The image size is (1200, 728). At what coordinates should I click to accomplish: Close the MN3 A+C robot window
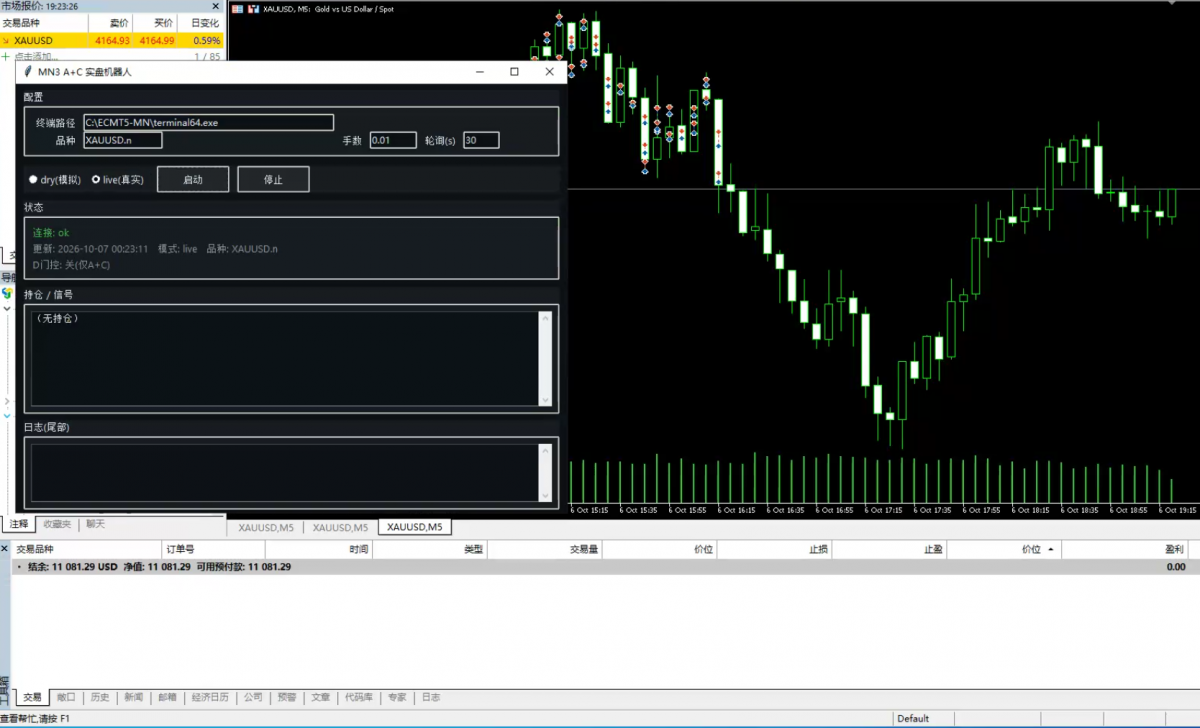click(549, 72)
